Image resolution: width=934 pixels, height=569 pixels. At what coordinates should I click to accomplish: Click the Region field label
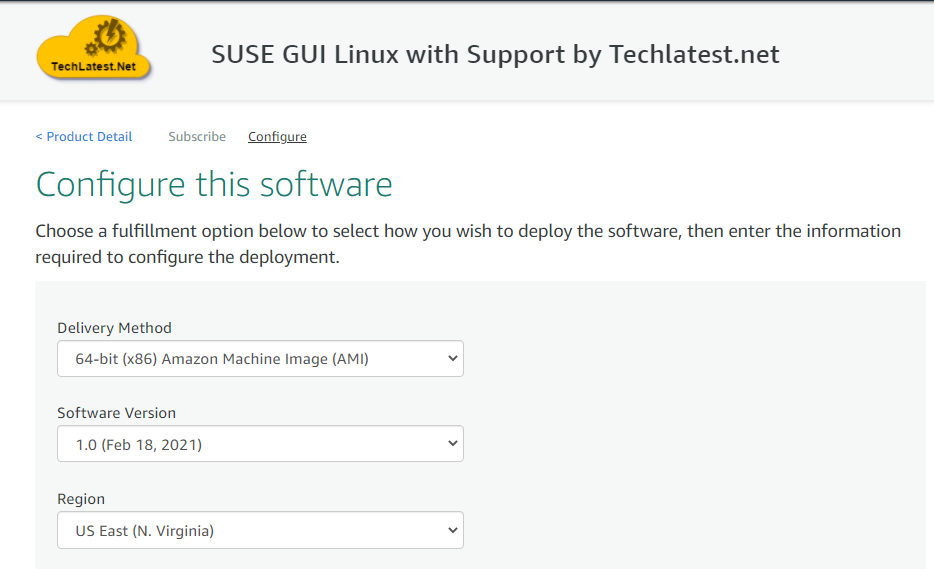81,499
